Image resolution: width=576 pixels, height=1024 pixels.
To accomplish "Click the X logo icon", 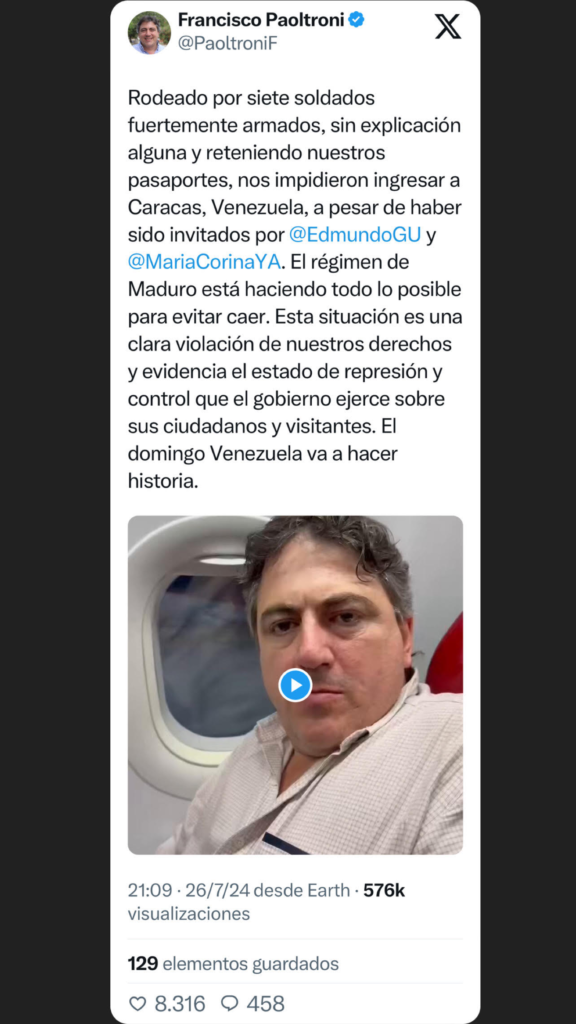I will coord(448,26).
